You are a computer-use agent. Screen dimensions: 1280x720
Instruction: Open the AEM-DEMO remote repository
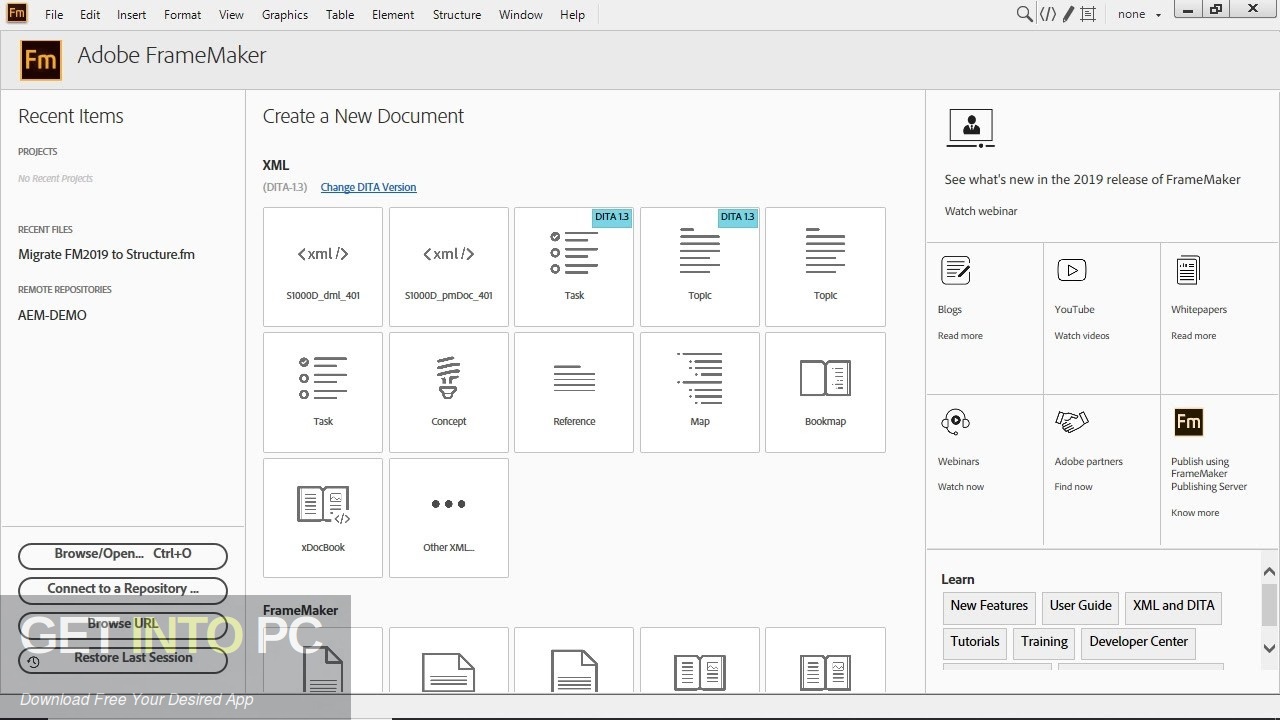coord(52,315)
